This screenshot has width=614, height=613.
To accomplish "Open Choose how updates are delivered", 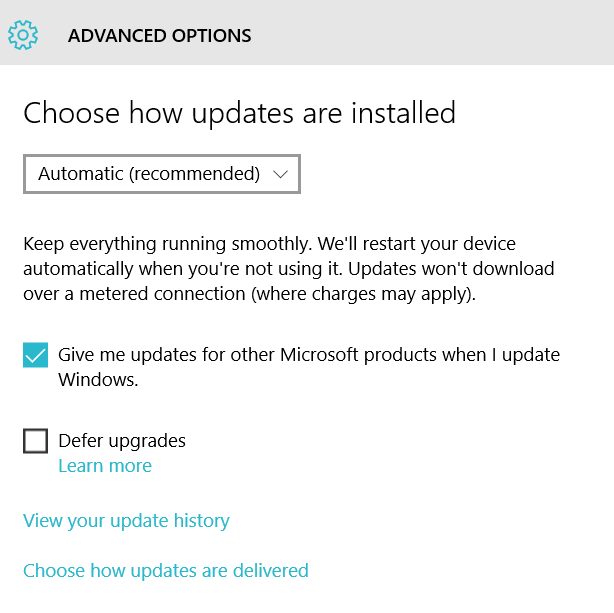I will tap(166, 570).
